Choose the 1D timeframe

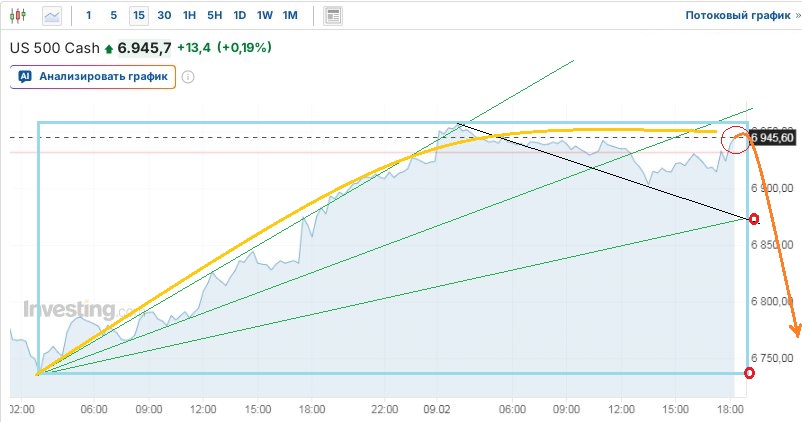pyautogui.click(x=239, y=16)
